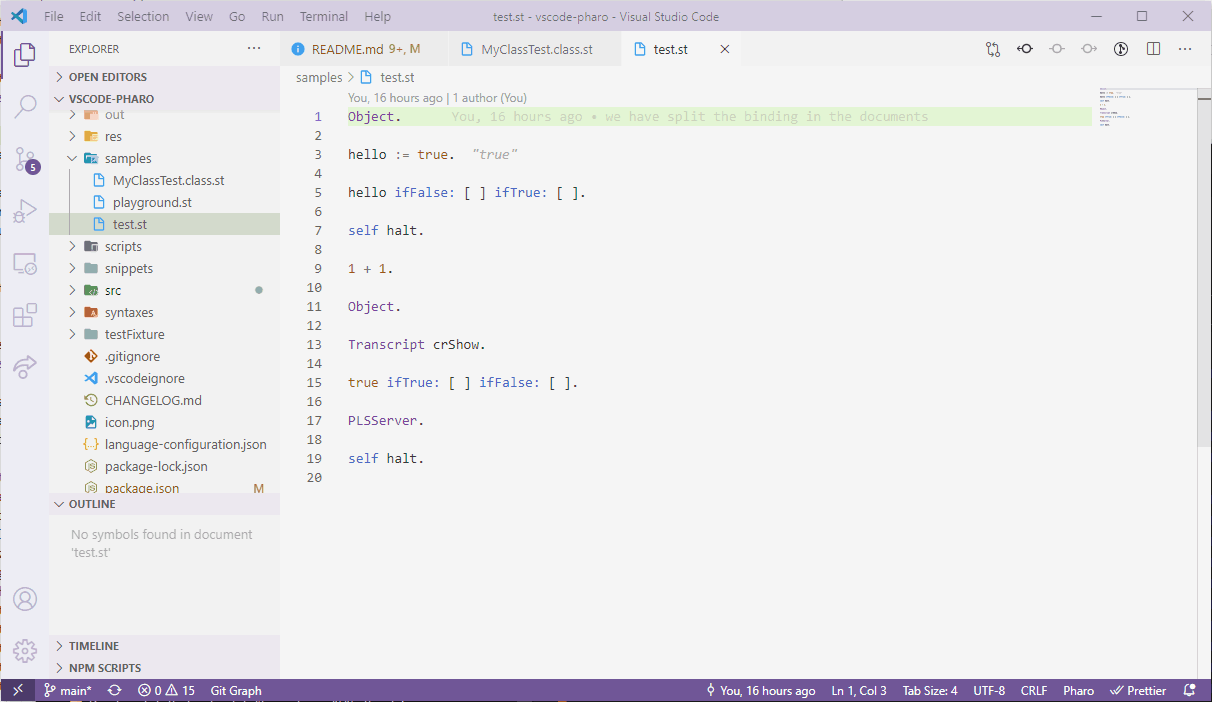Viewport: 1212px width, 702px height.
Task: Click the VS Code logo in title bar
Action: coord(18,16)
